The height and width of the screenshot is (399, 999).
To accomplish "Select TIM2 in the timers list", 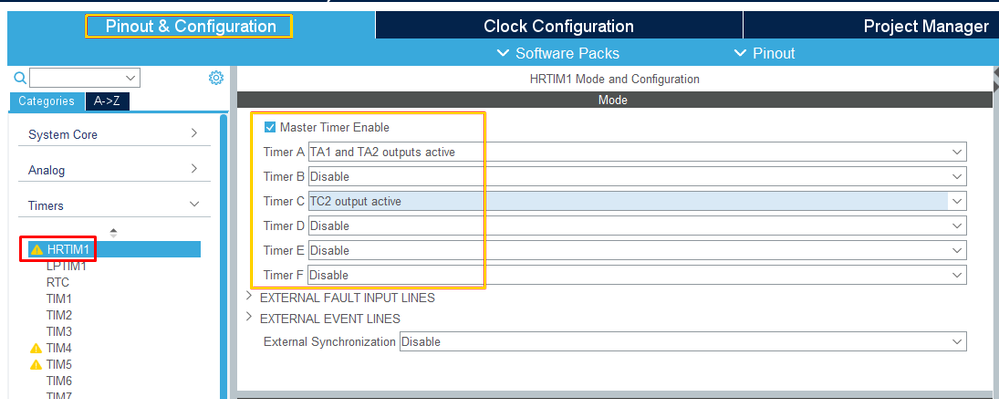I will pos(59,315).
